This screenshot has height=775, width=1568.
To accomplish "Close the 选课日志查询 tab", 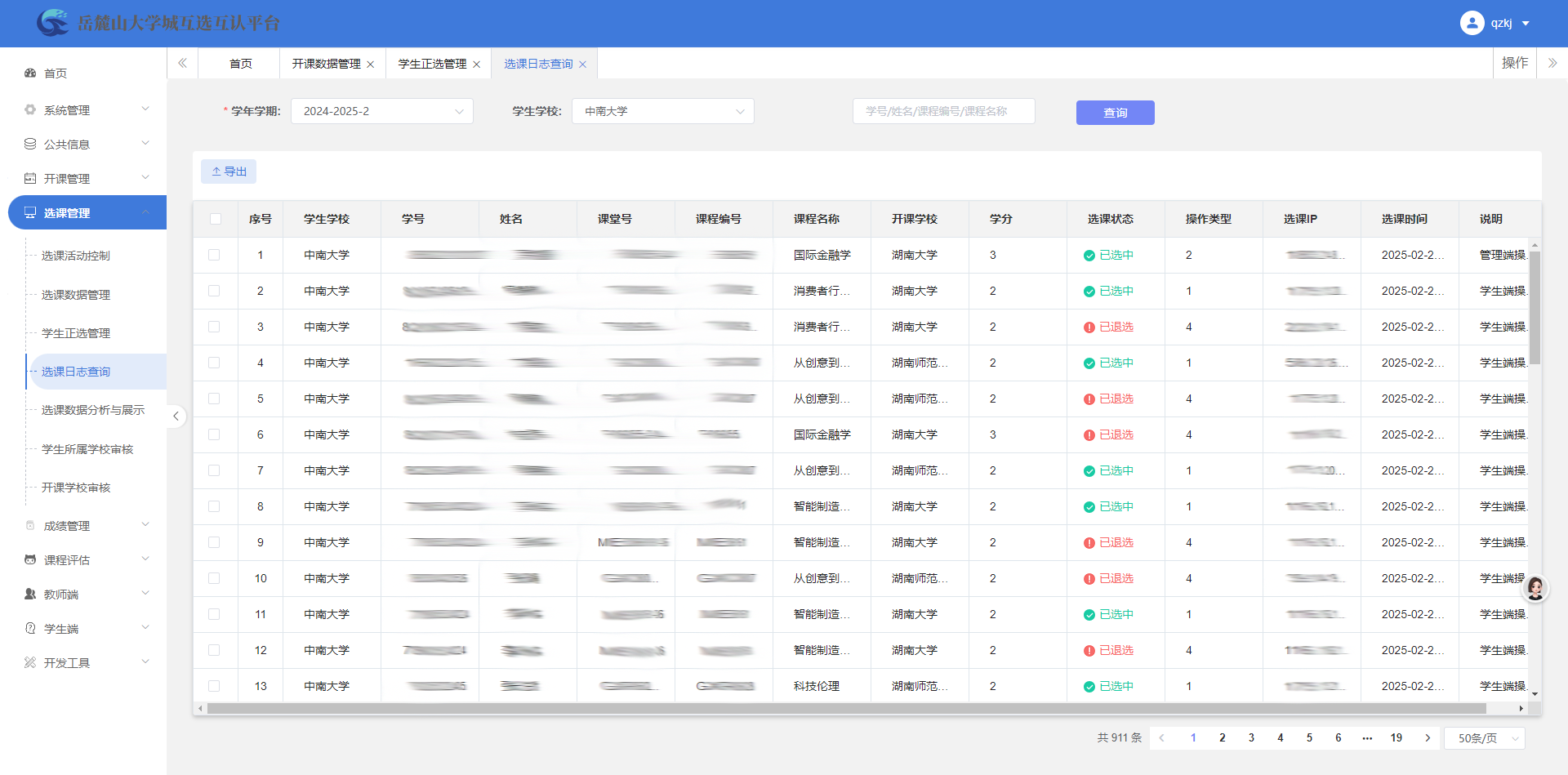I will [x=582, y=65].
